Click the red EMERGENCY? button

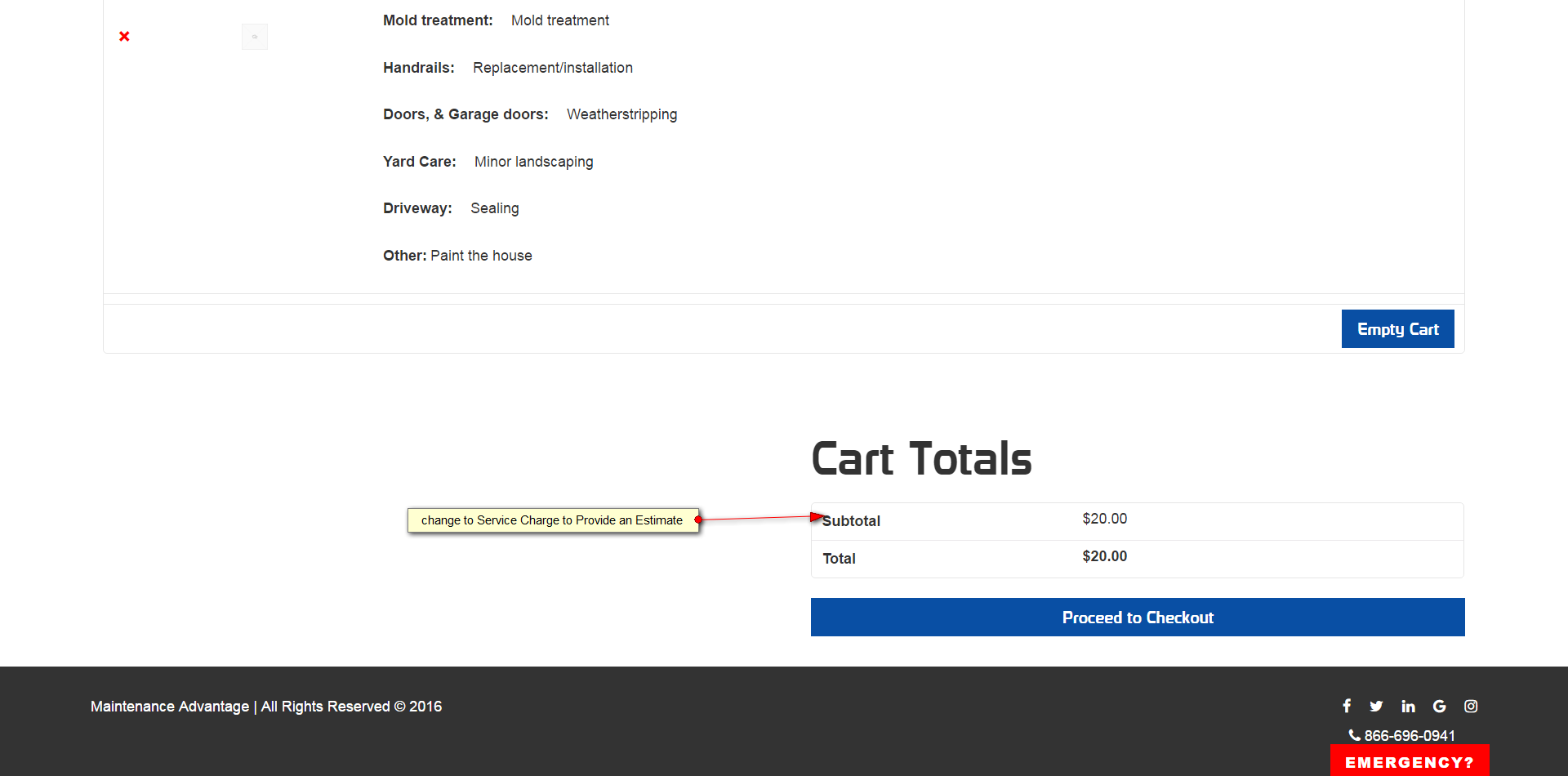point(1409,761)
